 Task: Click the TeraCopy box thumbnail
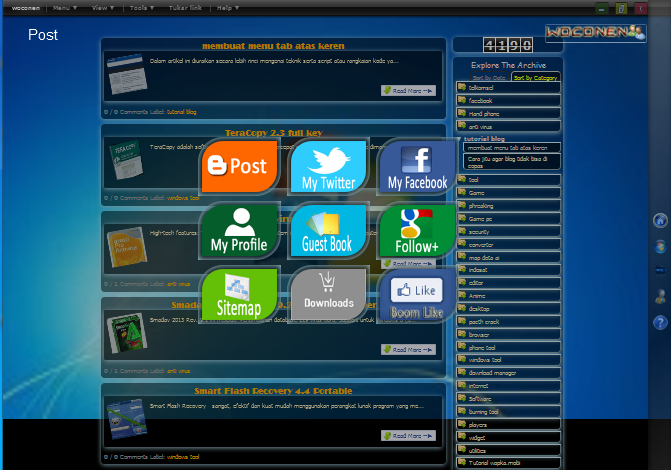pos(127,160)
